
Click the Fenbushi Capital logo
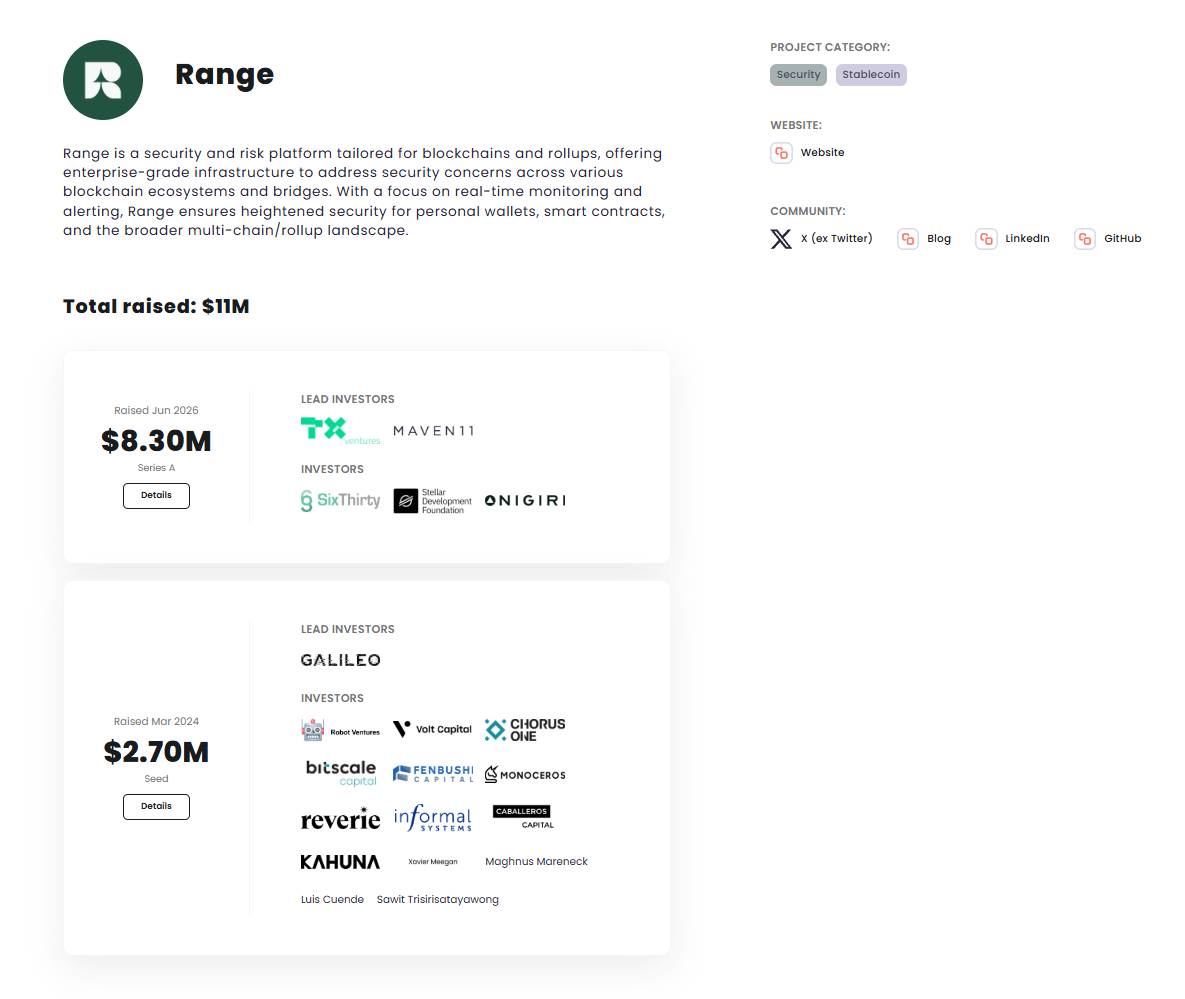tap(433, 774)
